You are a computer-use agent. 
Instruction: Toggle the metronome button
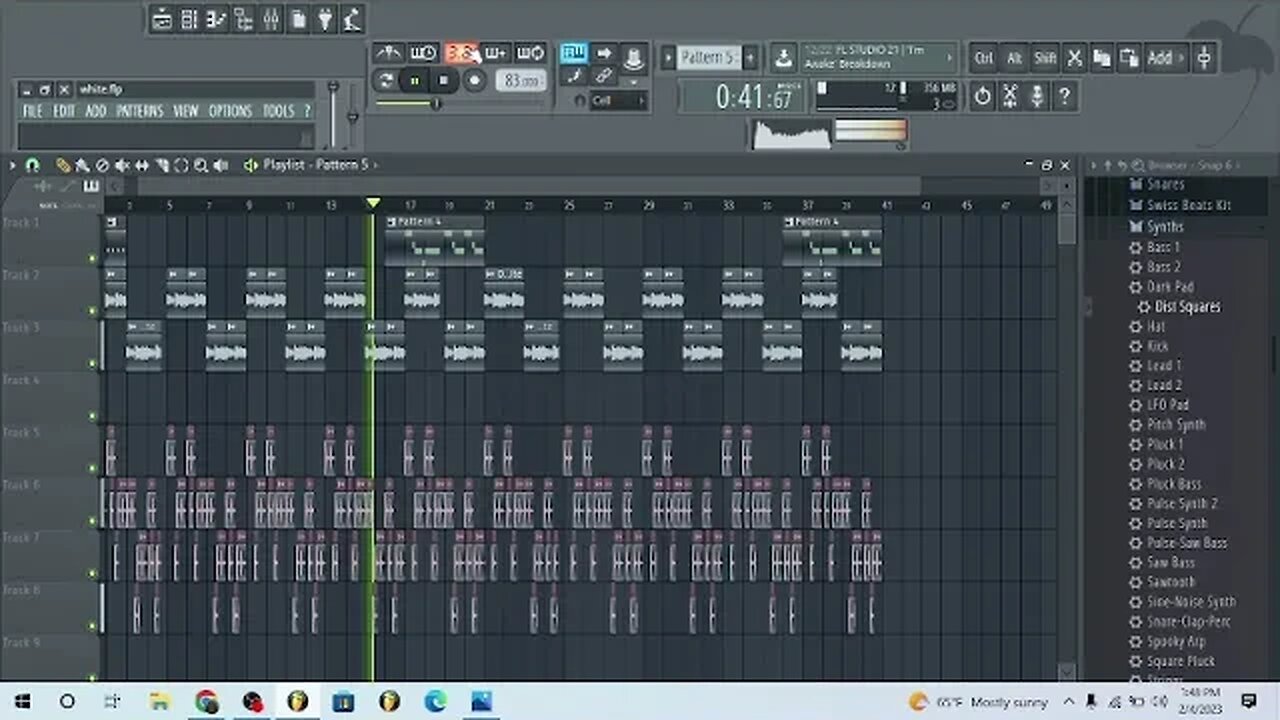[388, 52]
